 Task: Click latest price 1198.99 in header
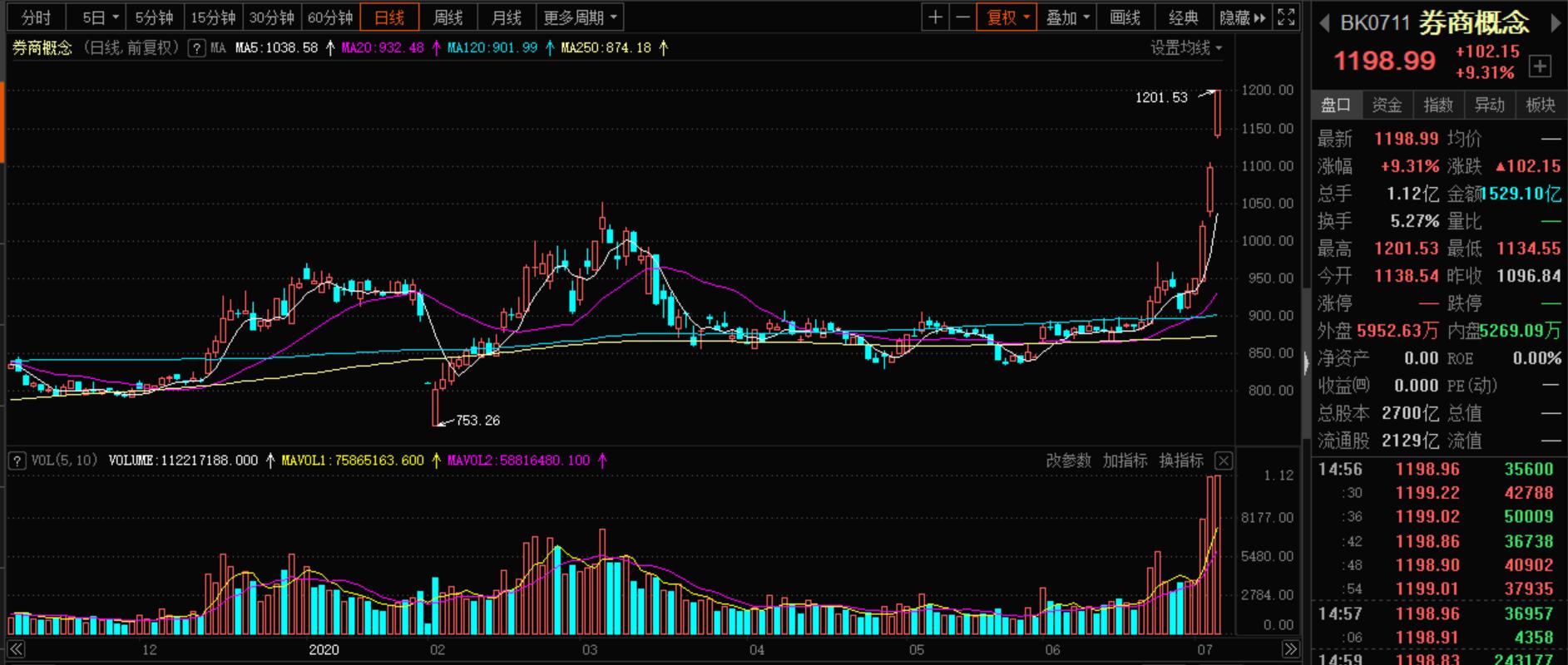tap(1385, 61)
